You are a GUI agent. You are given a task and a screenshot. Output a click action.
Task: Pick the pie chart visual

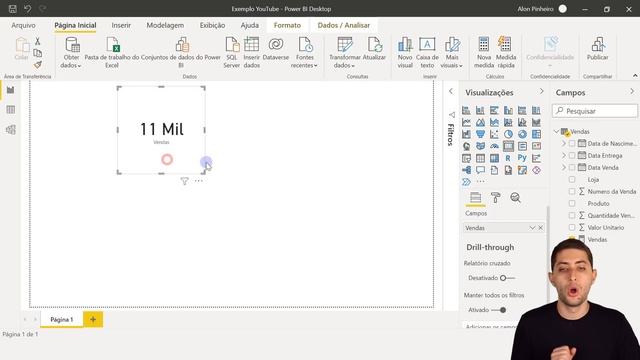pos(508,134)
